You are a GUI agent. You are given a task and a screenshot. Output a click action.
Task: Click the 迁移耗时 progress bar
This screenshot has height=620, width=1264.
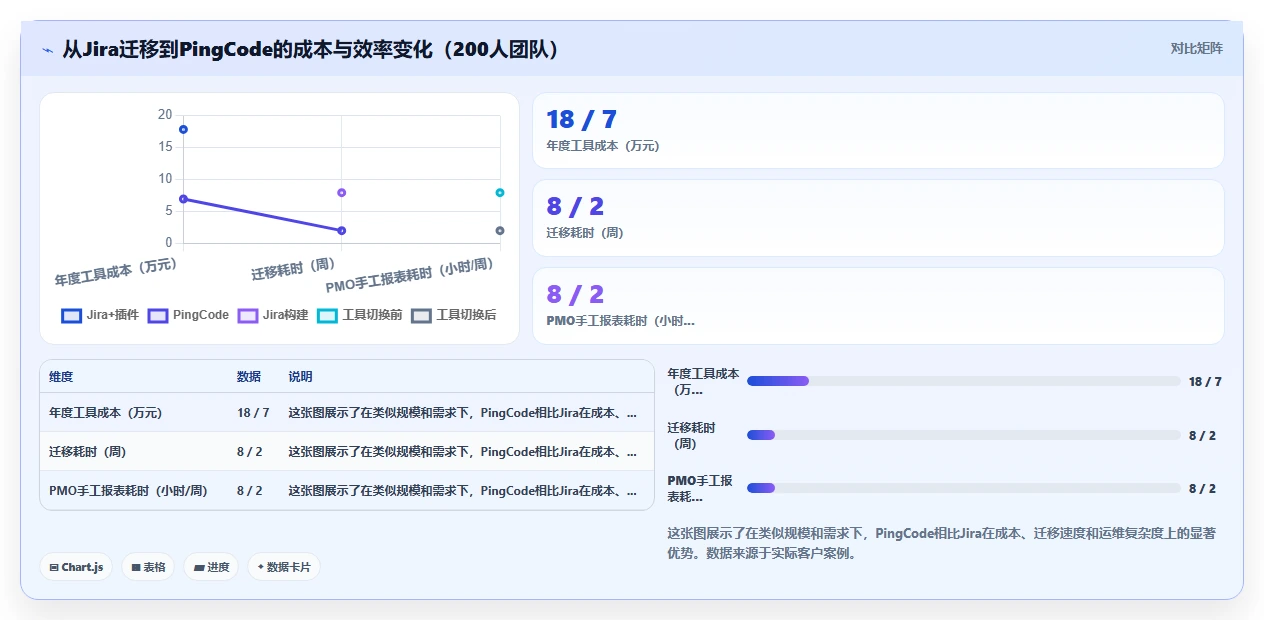964,435
